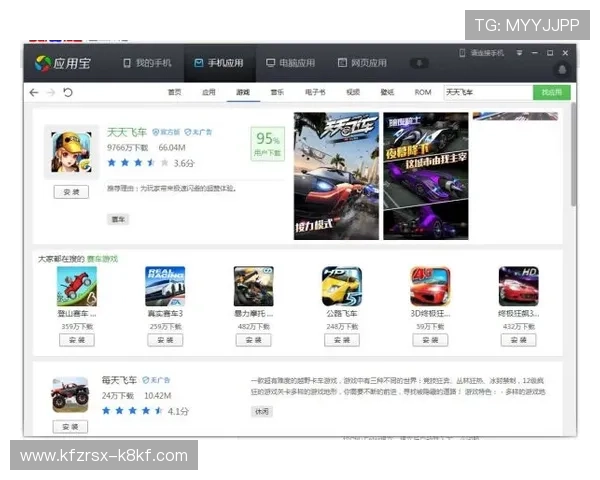Install 3D终极狂飙 with 59万 downloads

tap(430, 340)
